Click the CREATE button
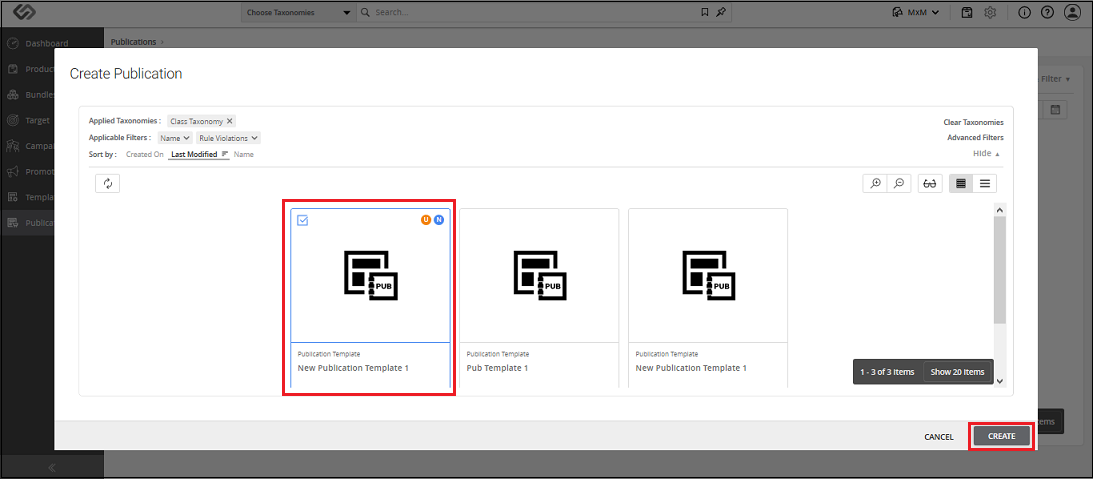The width and height of the screenshot is (1093, 479). (1001, 436)
